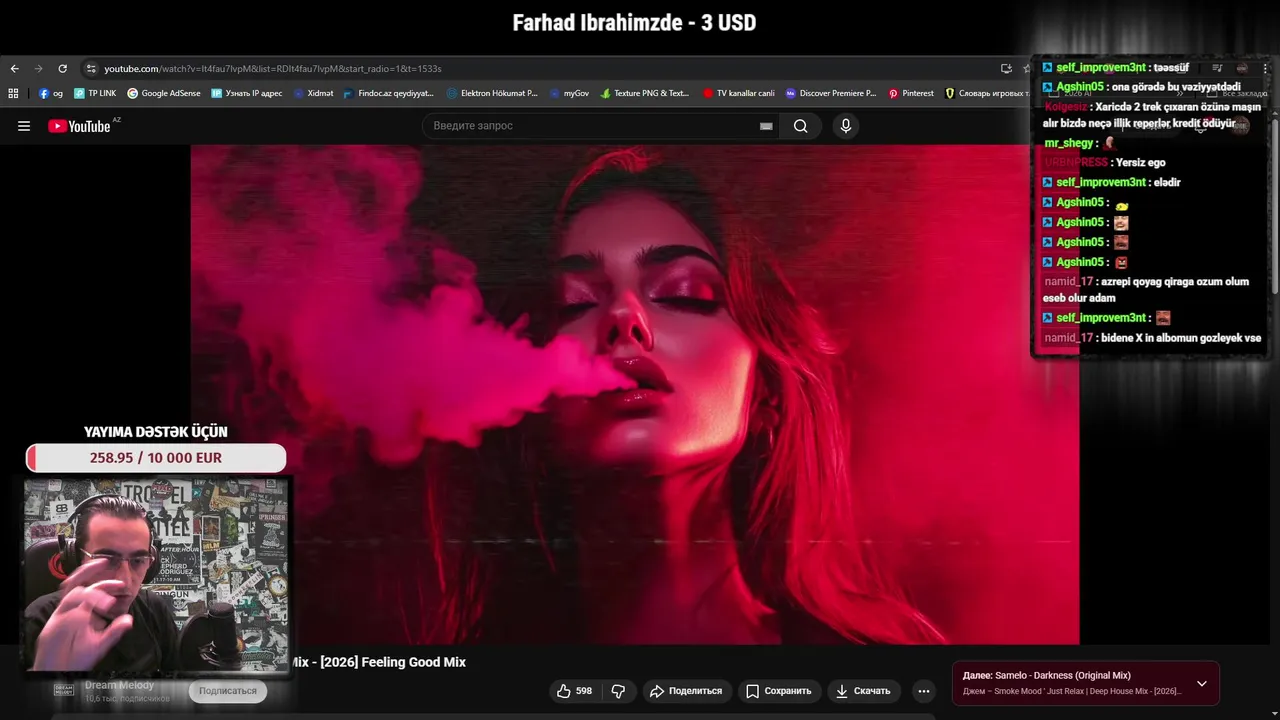This screenshot has width=1280, height=720.
Task: Open the TP LINK bookmark
Action: click(95, 93)
